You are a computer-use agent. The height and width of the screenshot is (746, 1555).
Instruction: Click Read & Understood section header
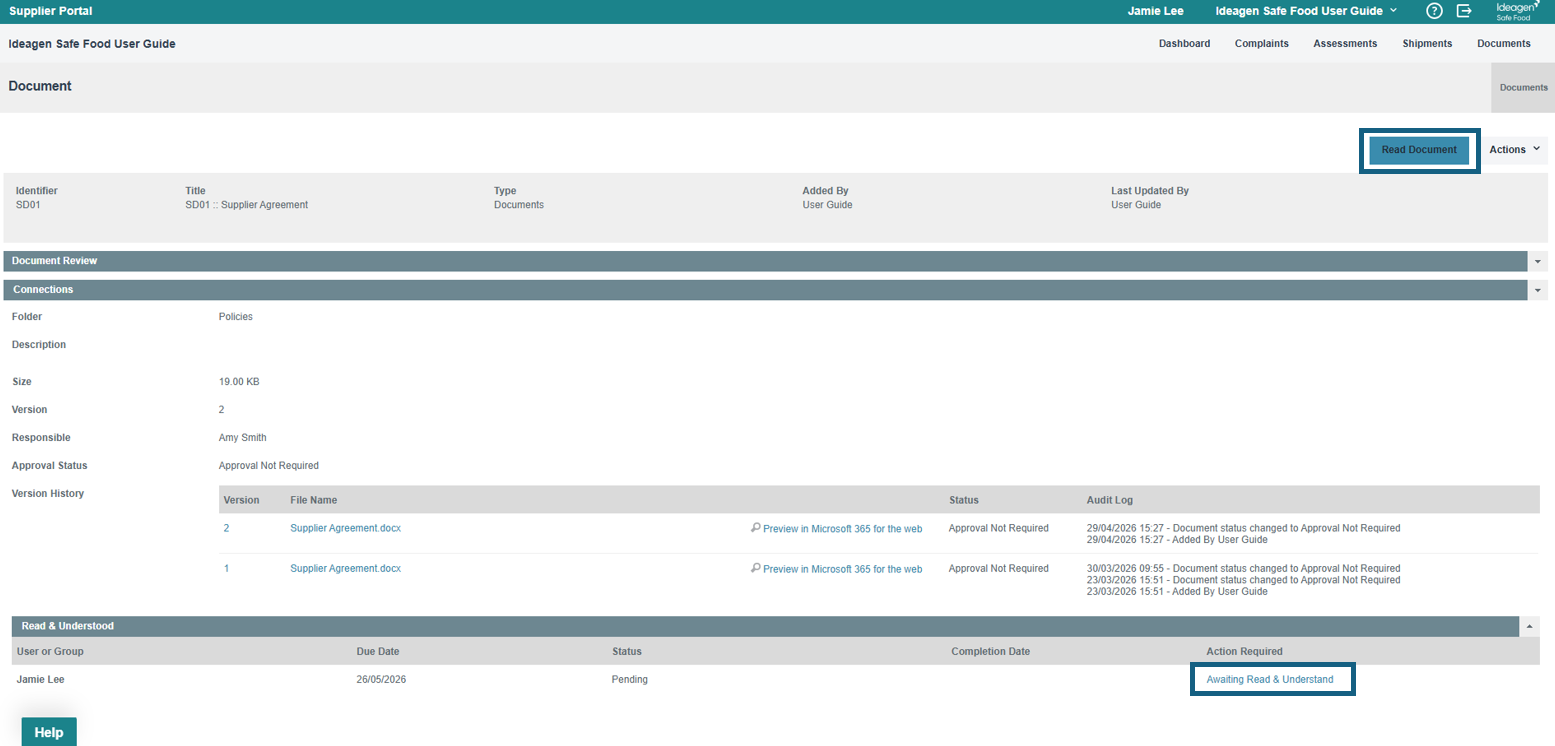click(x=766, y=626)
